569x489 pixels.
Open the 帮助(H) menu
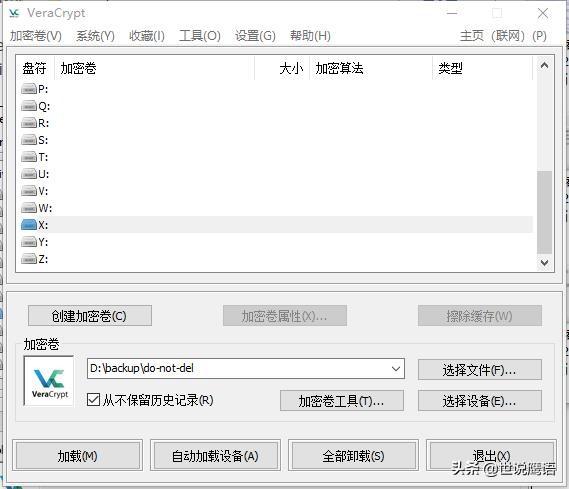pyautogui.click(x=310, y=36)
